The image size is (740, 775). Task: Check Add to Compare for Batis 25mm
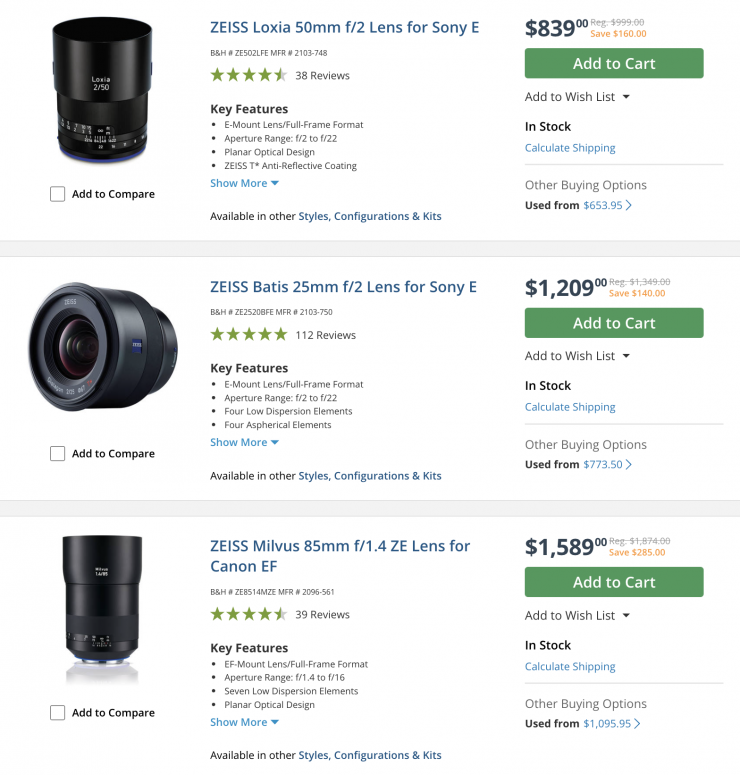(x=58, y=454)
